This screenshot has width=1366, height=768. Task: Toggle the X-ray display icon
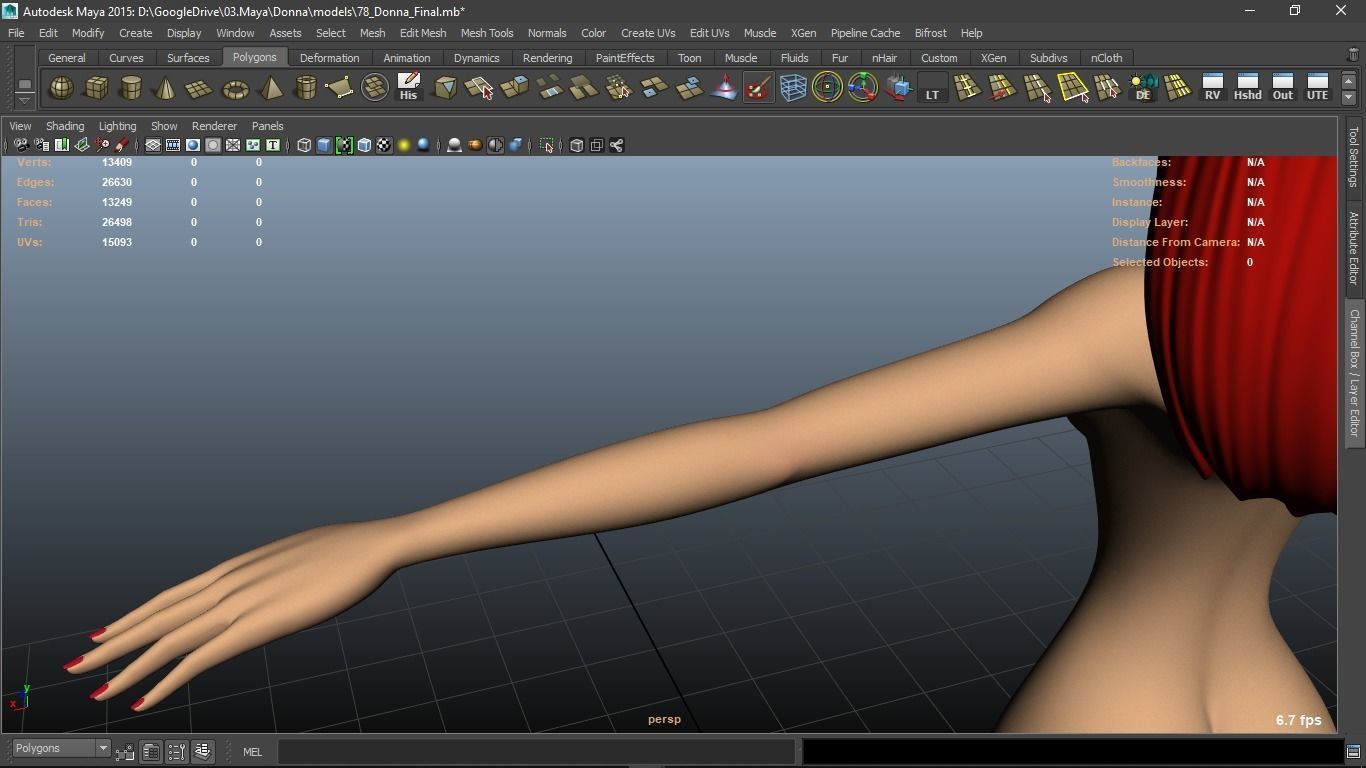point(576,145)
